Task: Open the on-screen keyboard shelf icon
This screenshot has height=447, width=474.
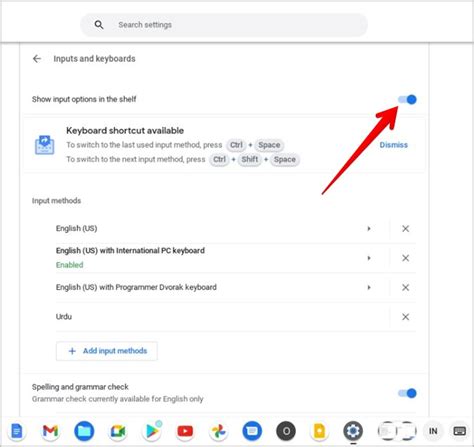Action: point(460,431)
